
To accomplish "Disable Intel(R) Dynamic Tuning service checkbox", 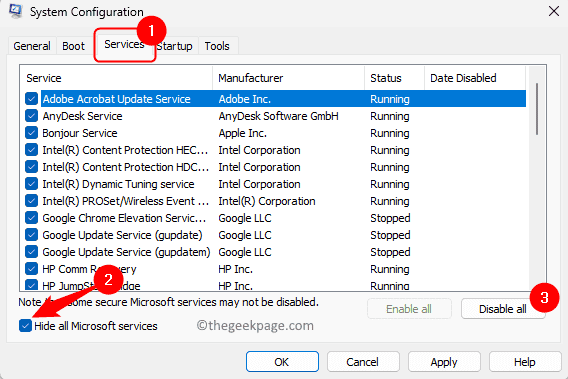I will pyautogui.click(x=32, y=184).
